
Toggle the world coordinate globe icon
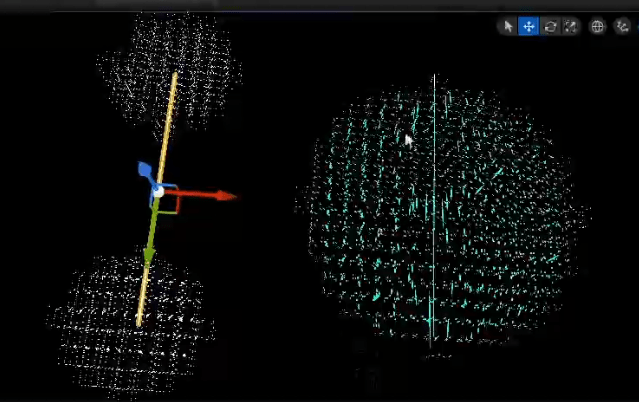(598, 27)
